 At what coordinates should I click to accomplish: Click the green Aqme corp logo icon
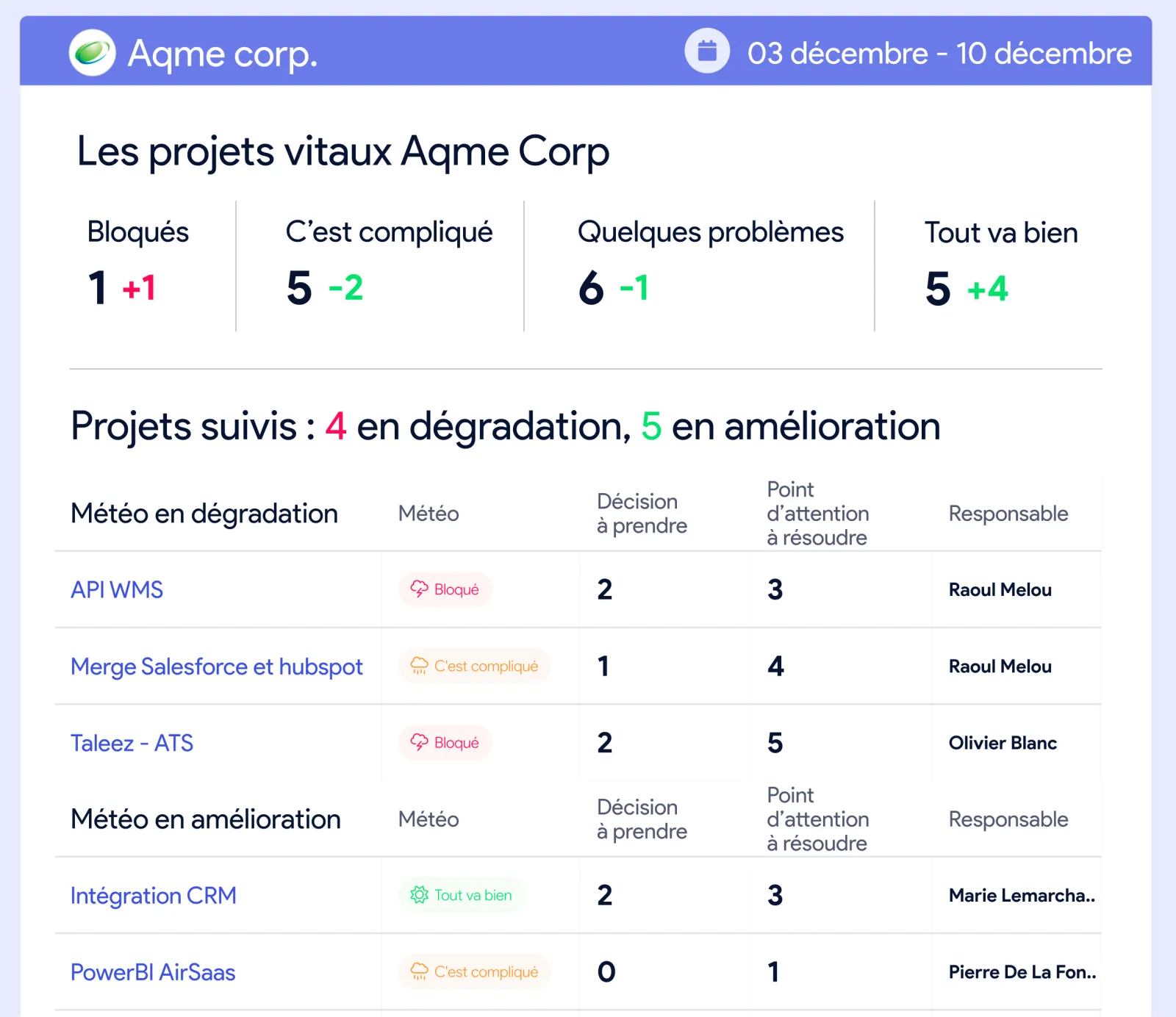coord(93,52)
